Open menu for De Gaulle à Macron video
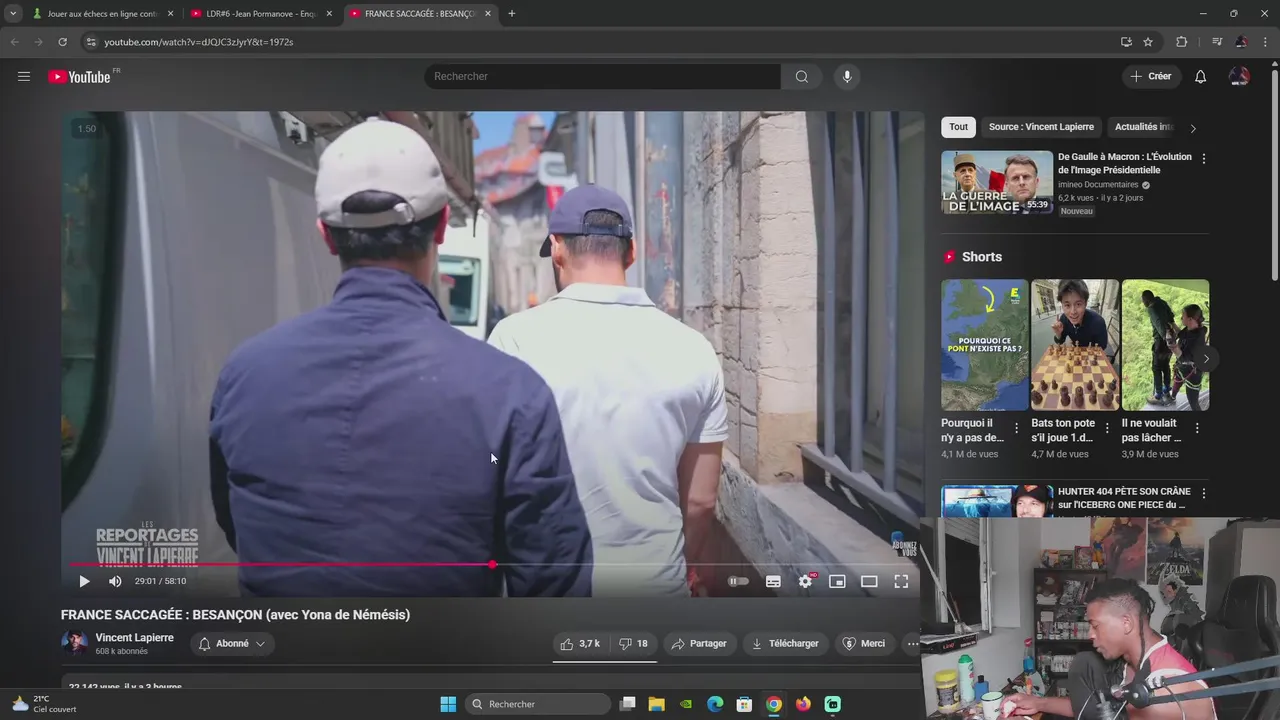 pos(1203,159)
